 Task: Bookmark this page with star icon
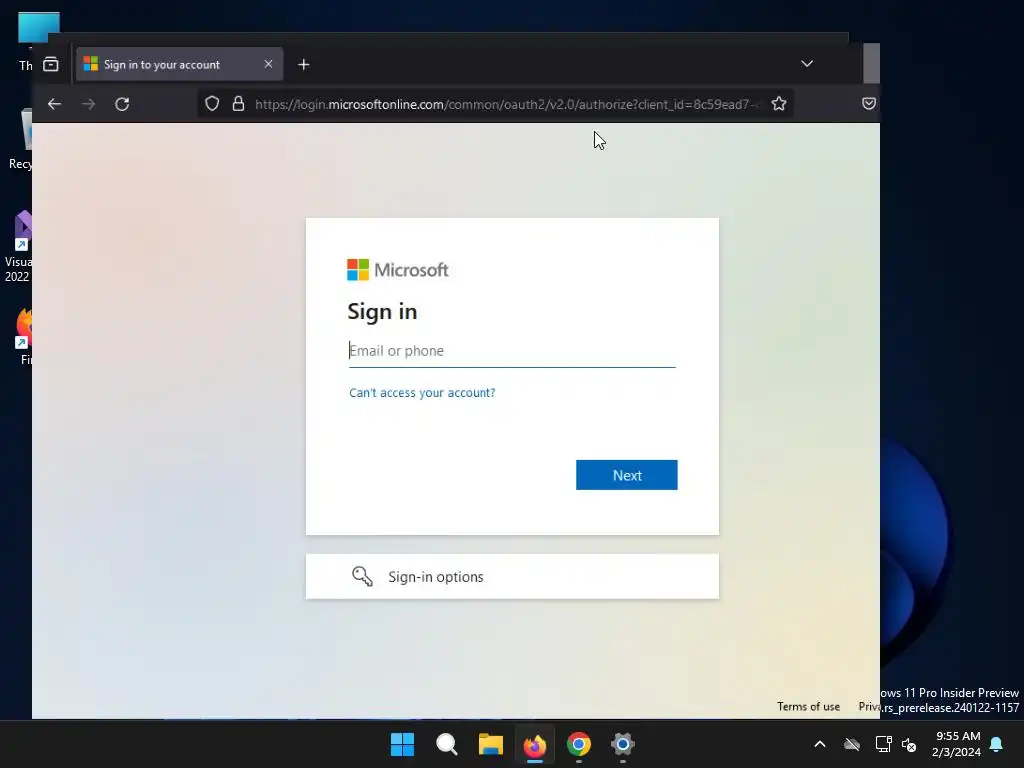point(778,104)
